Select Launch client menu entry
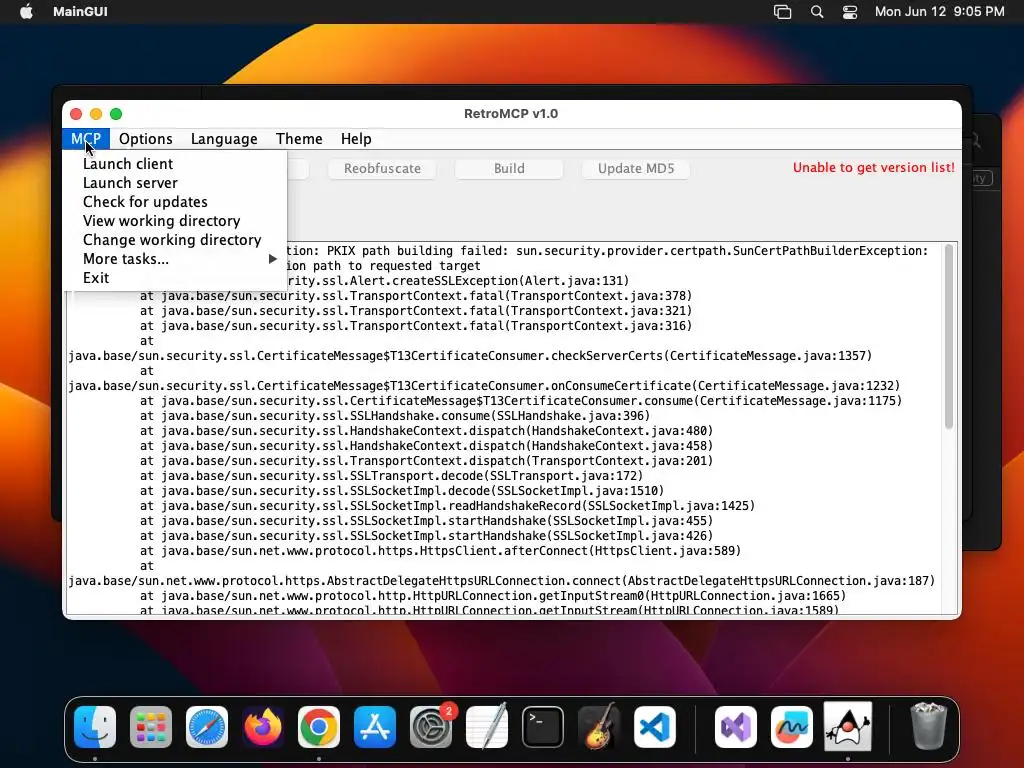The image size is (1024, 768). pos(174,164)
